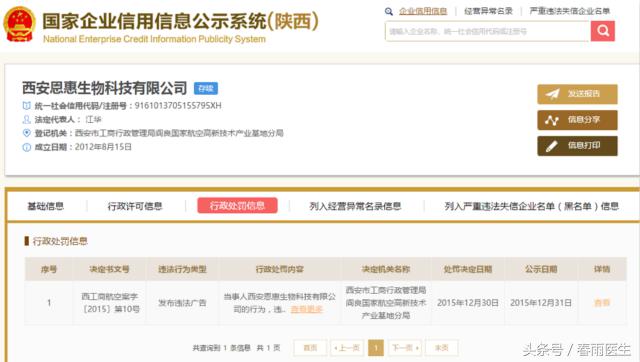Click the info icon beside 成立日期
The image size is (640, 362).
point(27,147)
